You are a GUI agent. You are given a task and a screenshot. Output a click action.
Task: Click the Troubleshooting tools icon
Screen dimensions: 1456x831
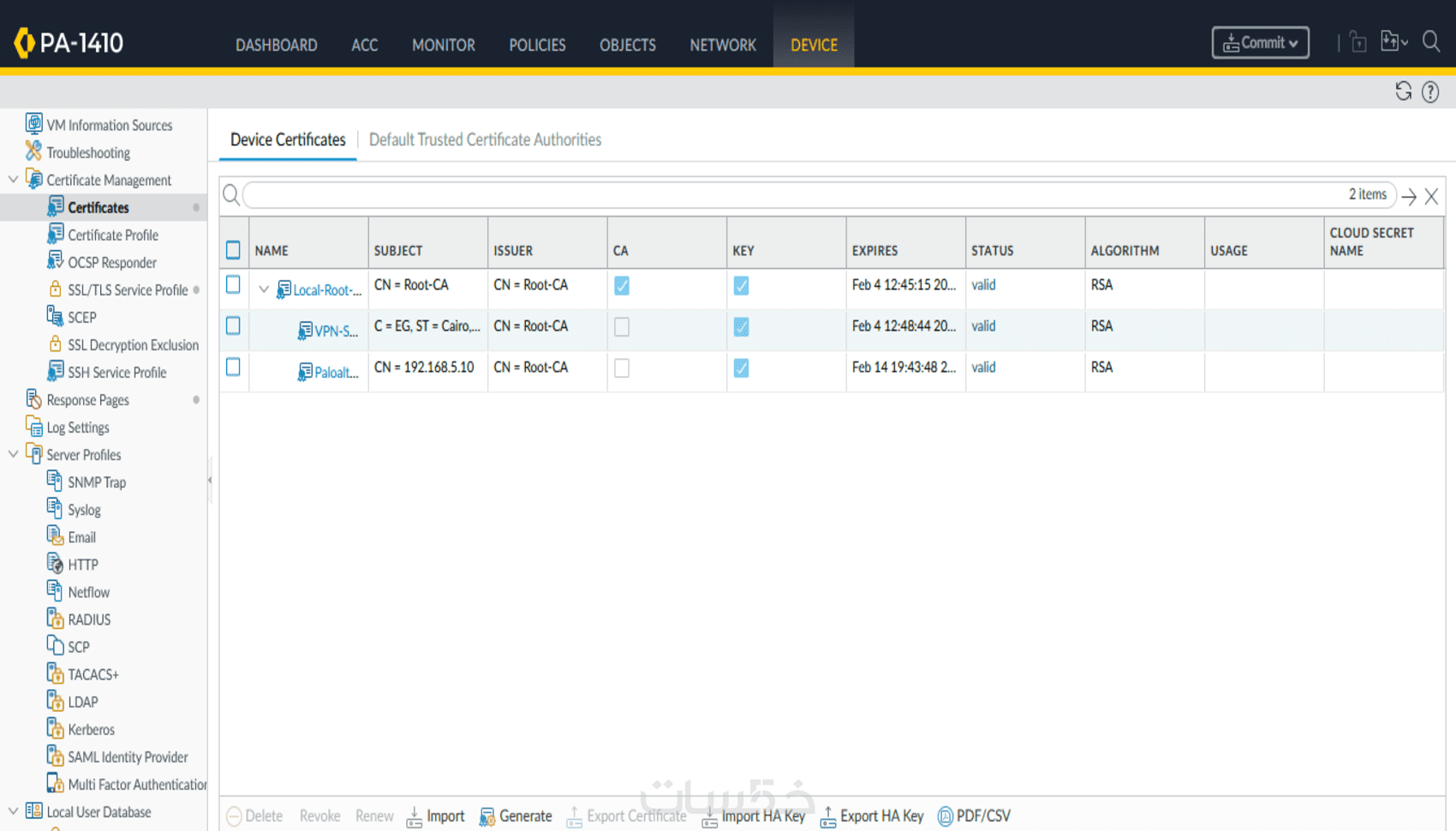coord(33,152)
